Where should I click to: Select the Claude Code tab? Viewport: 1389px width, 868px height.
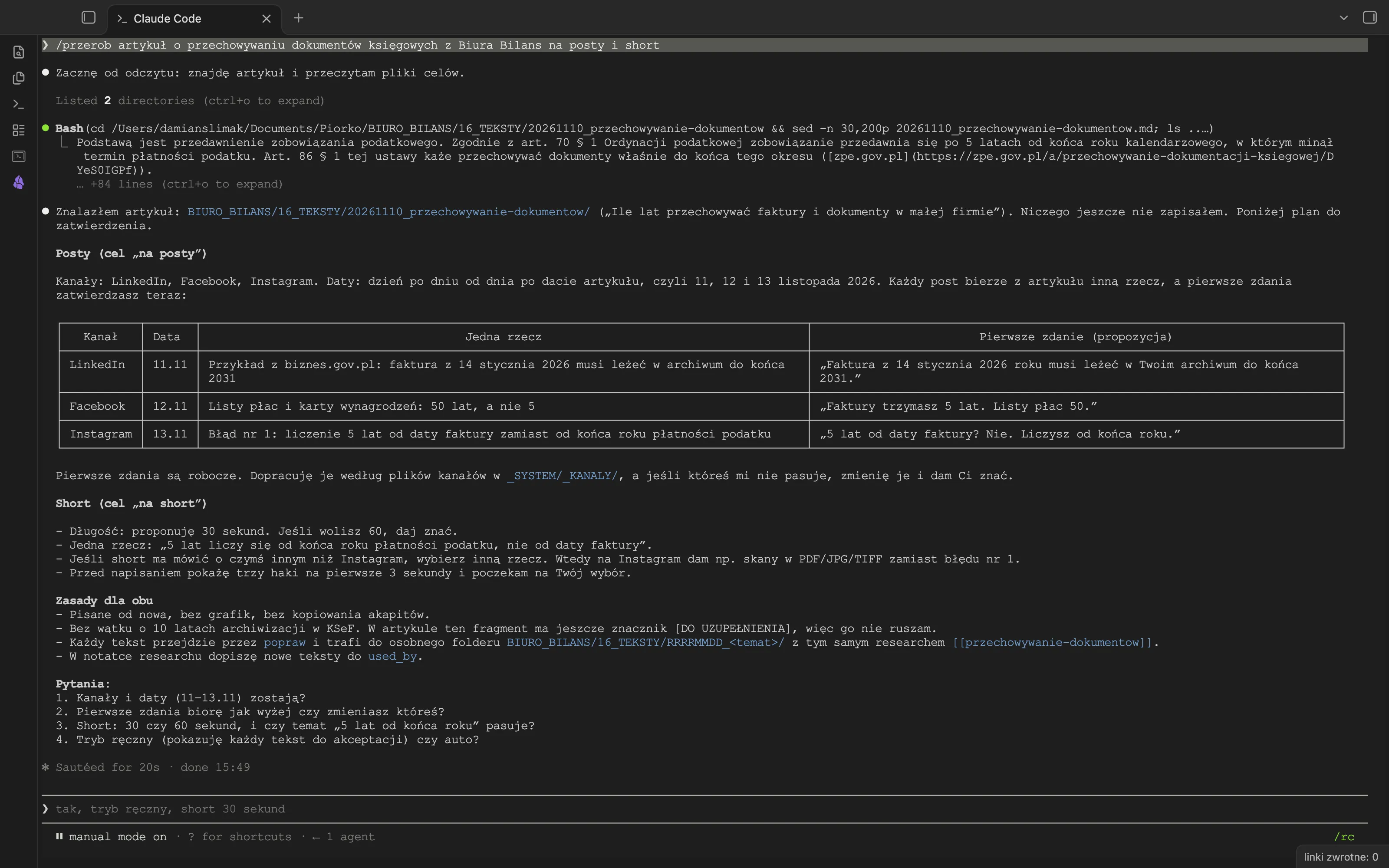pos(194,18)
